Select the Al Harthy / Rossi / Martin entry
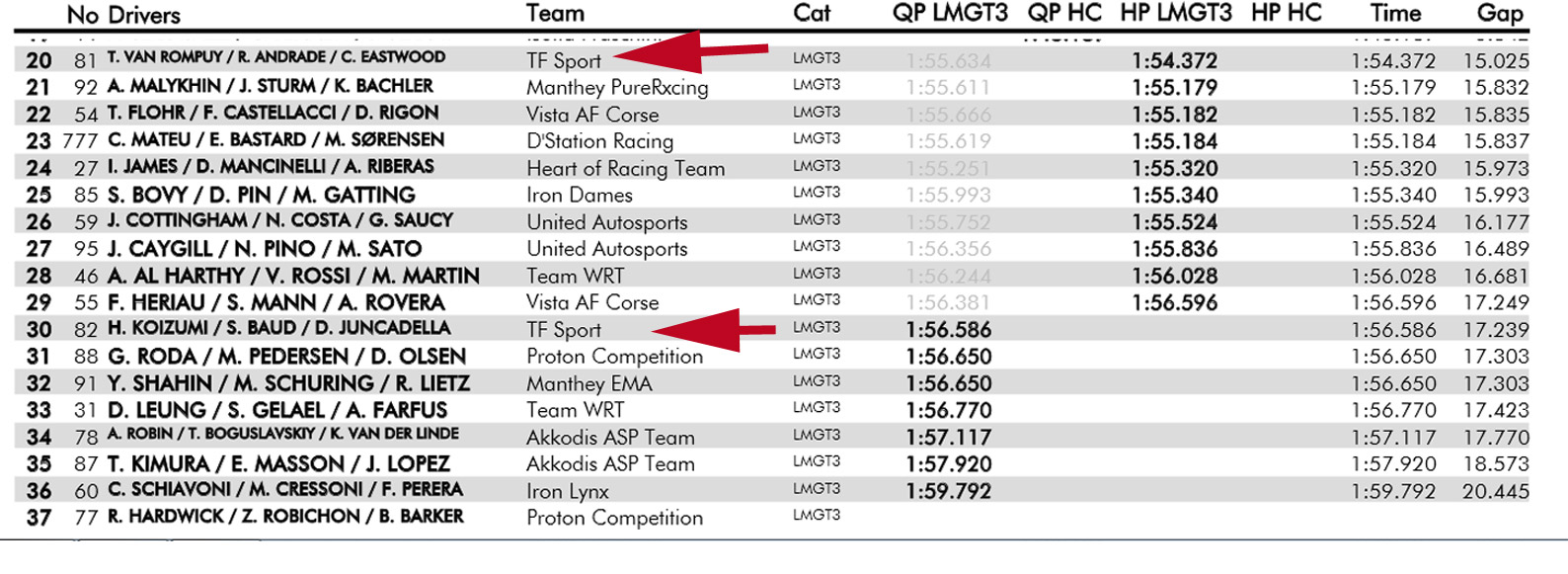The height and width of the screenshot is (574, 1568). (x=293, y=276)
